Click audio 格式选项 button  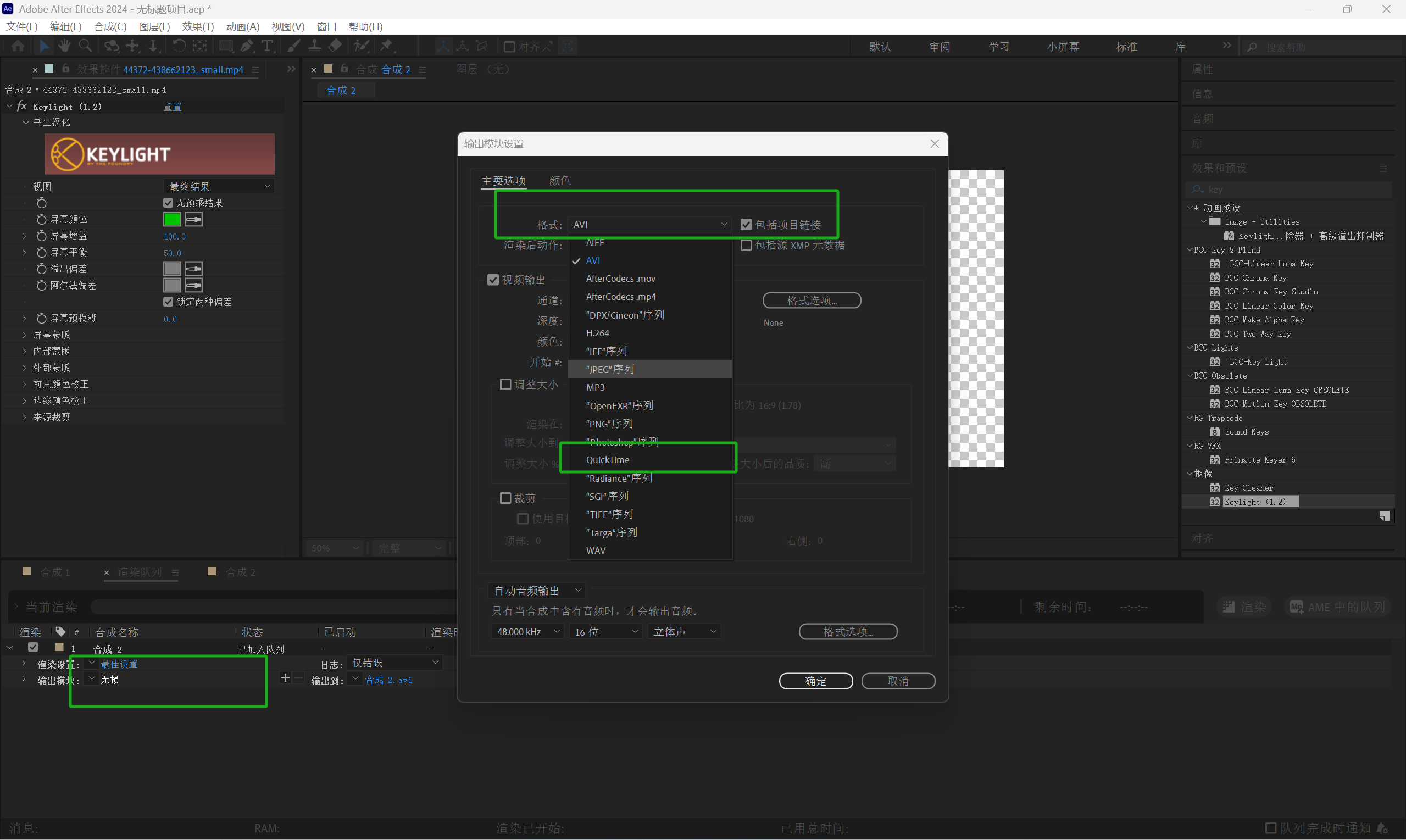(848, 631)
